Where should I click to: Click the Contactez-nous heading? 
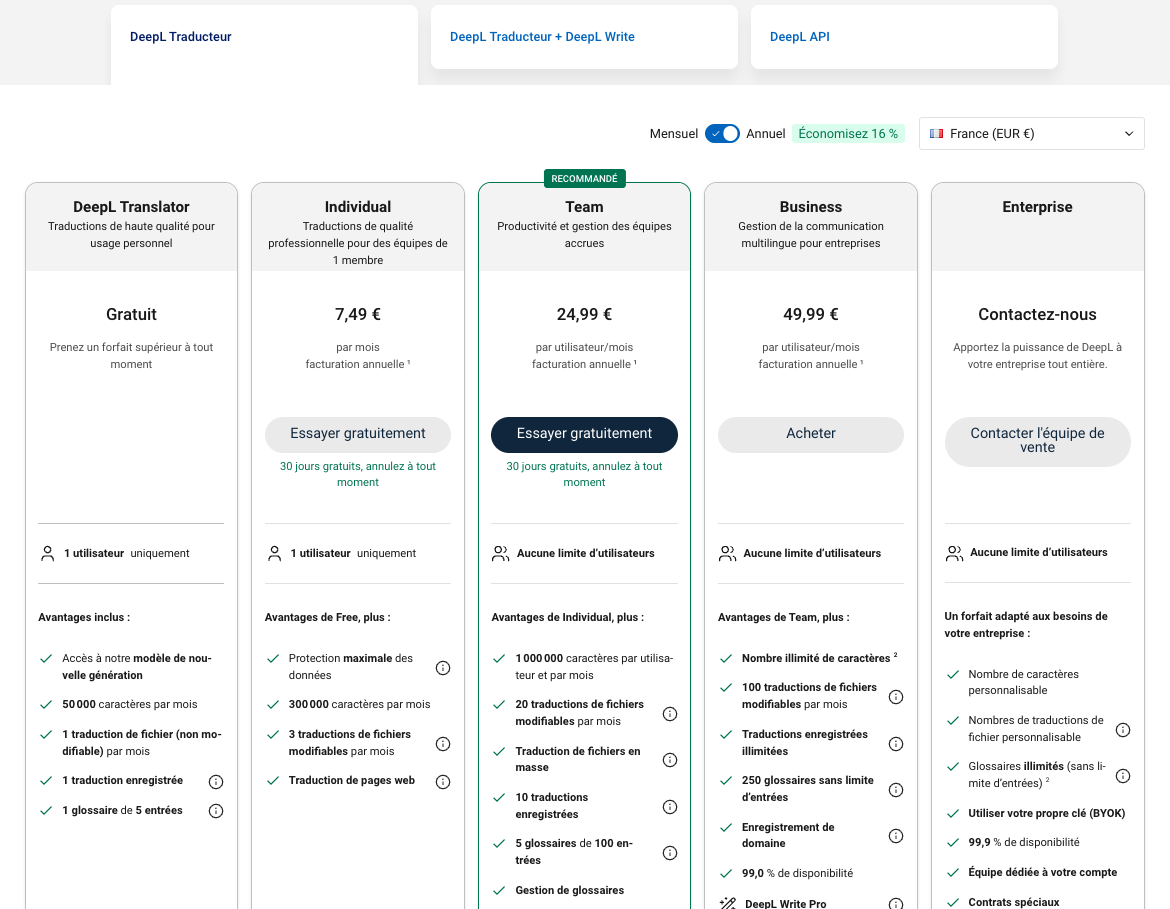tap(1037, 314)
